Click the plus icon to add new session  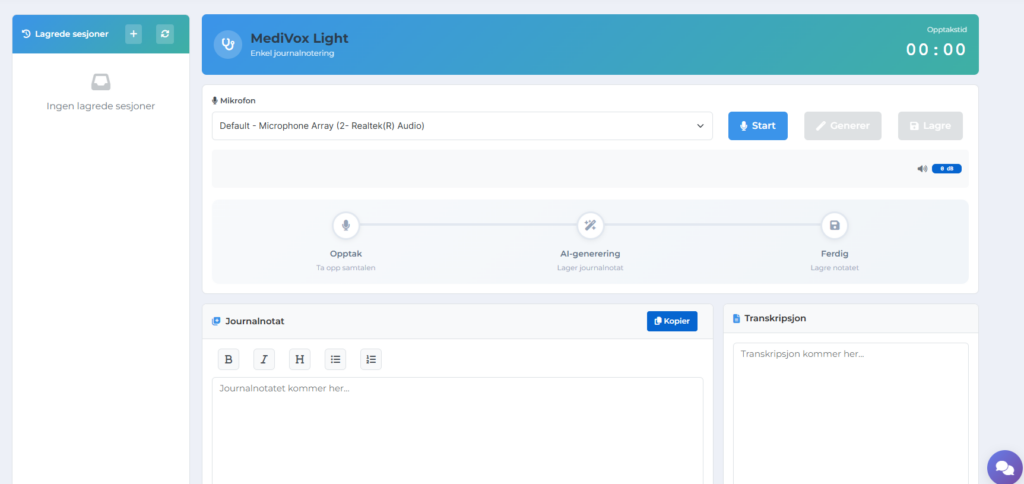coord(133,34)
